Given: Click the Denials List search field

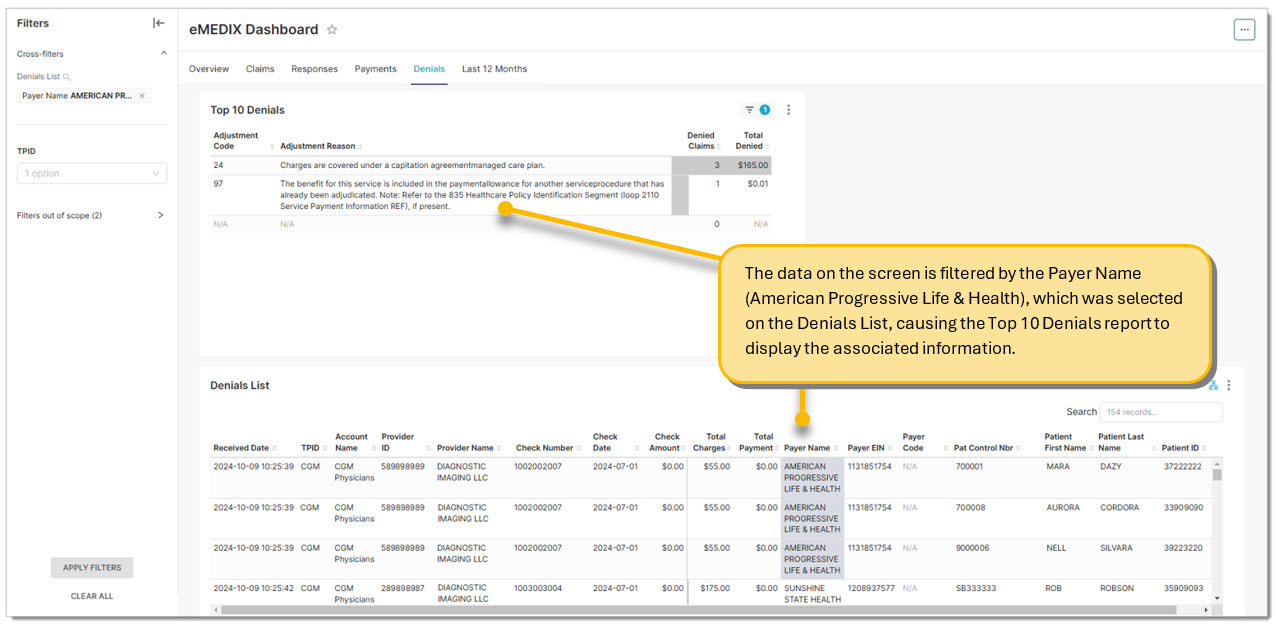Looking at the screenshot, I should pos(1160,412).
